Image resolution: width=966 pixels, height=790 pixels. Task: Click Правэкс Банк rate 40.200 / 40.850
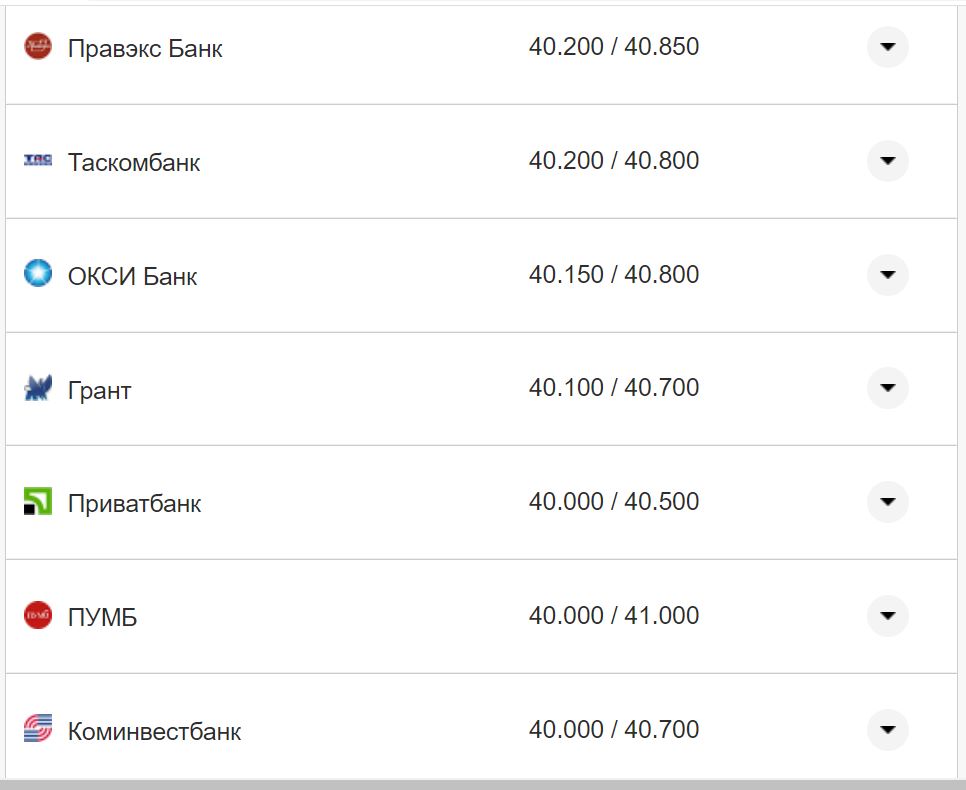pos(613,47)
